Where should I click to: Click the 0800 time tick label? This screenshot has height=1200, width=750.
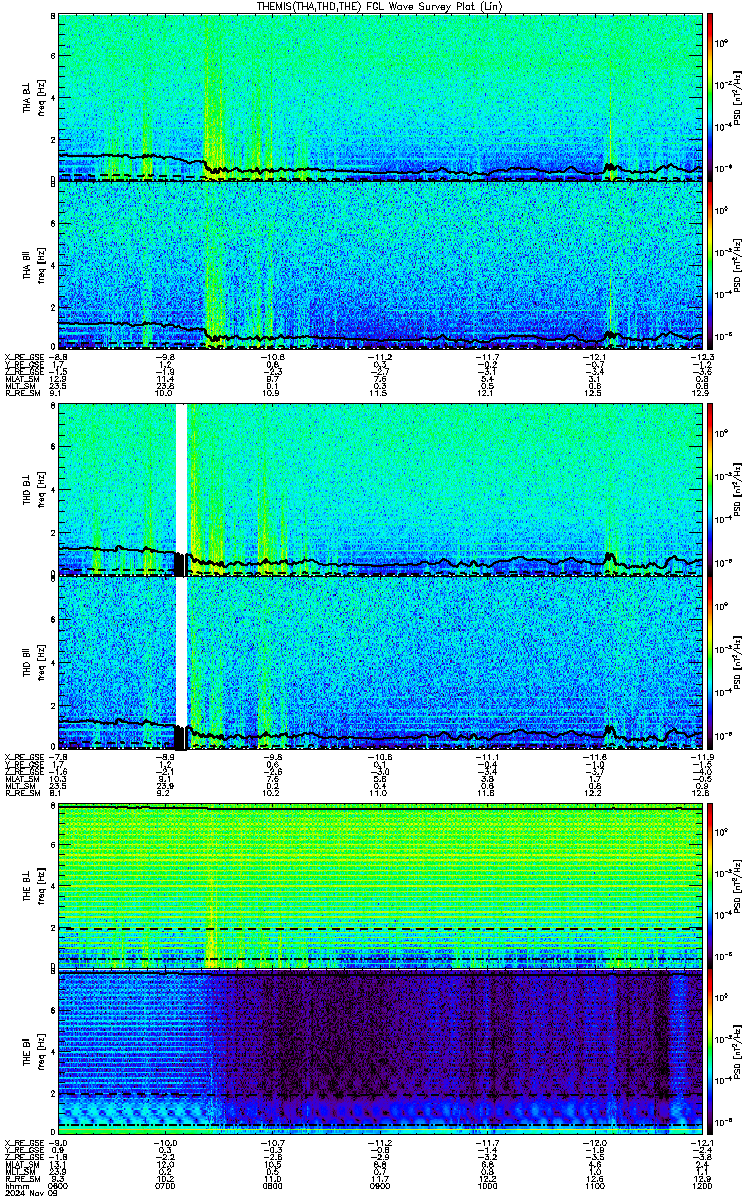pos(273,1185)
